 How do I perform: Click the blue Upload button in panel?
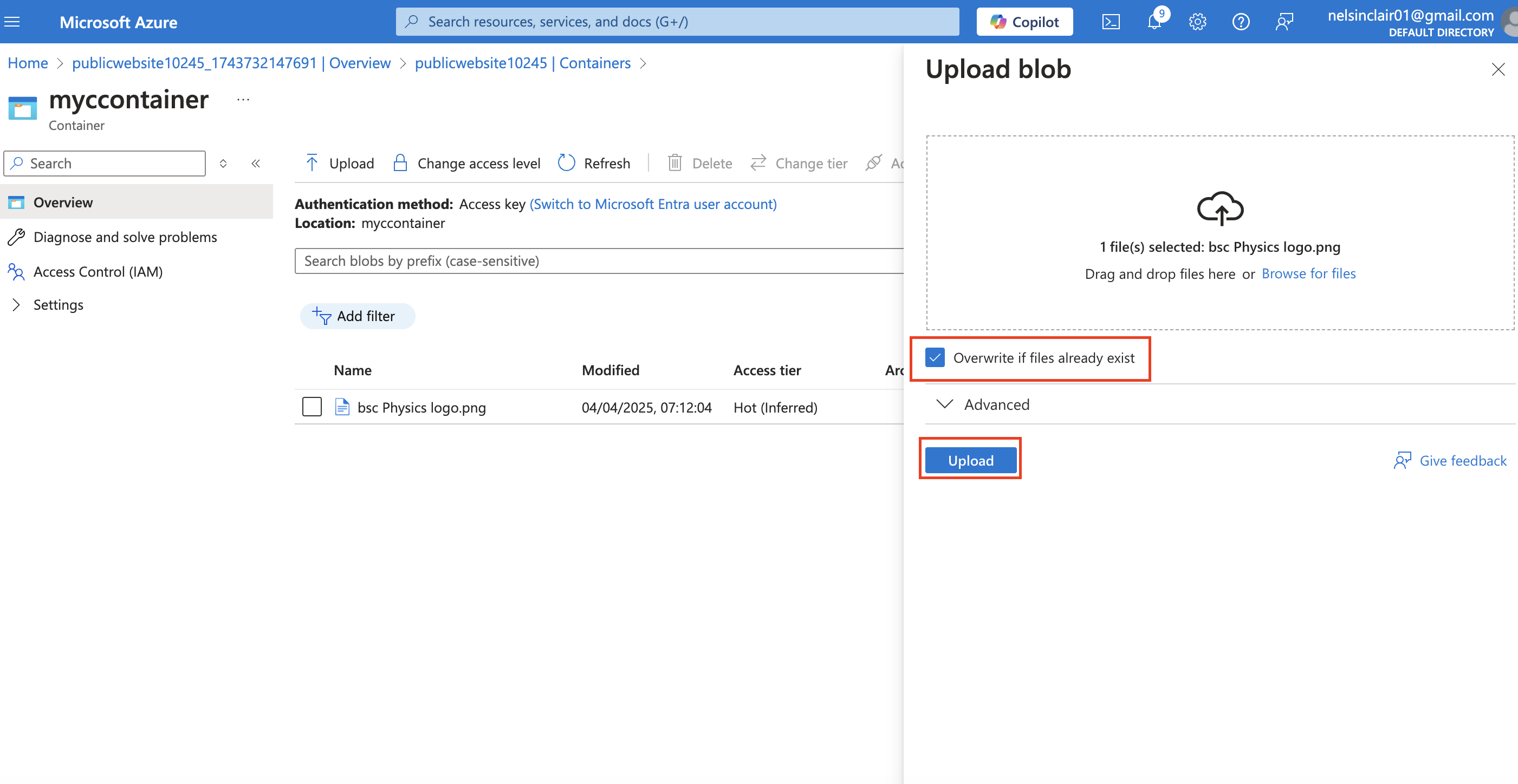[x=970, y=460]
